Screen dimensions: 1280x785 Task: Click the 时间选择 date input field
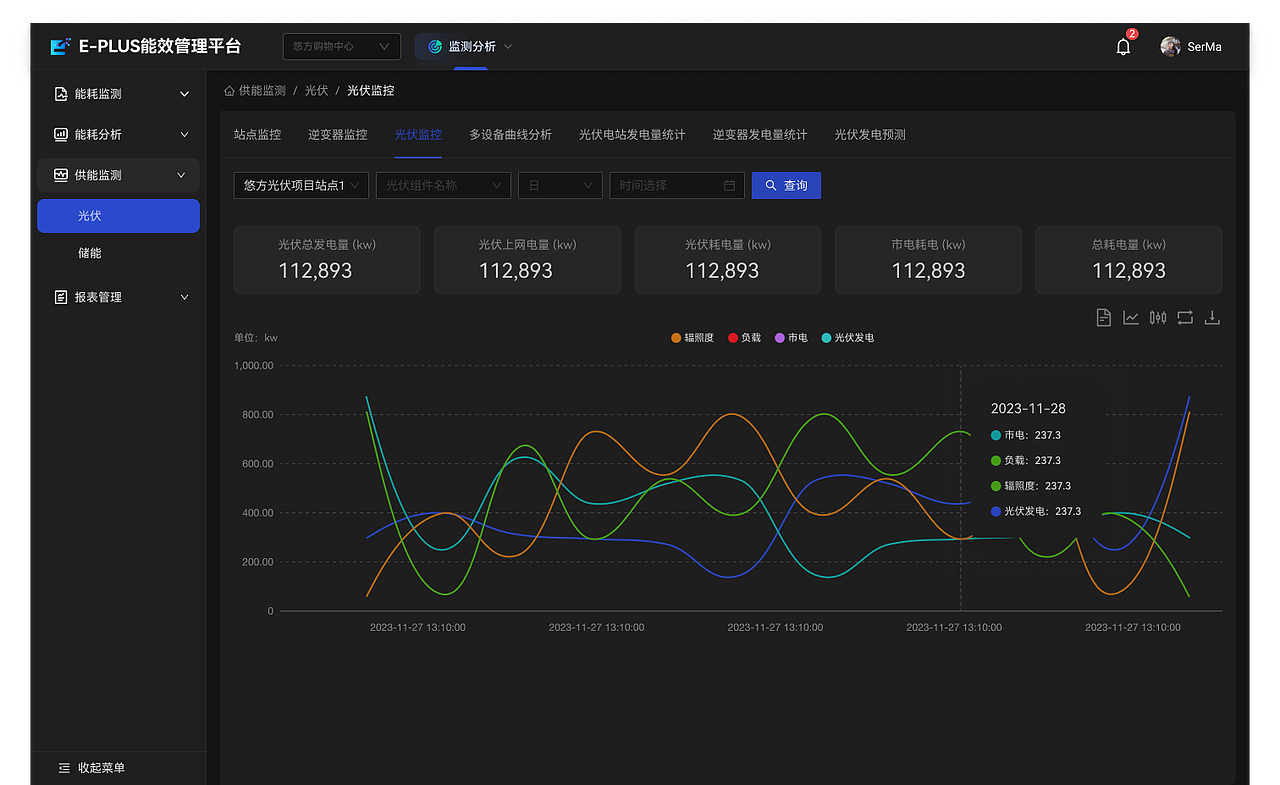[677, 185]
